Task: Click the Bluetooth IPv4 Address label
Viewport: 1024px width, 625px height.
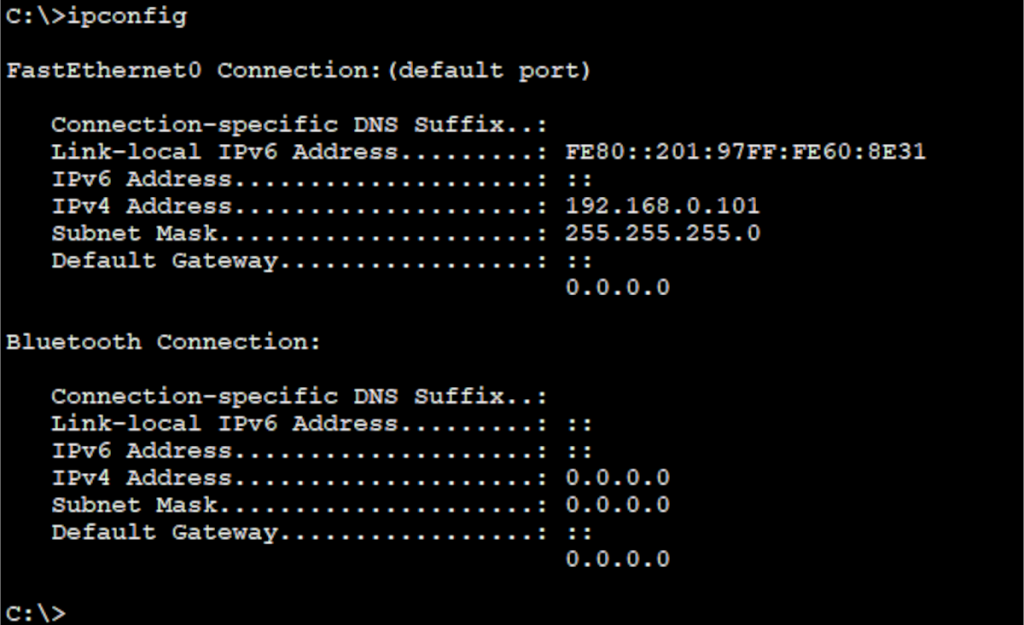Action: [141, 478]
